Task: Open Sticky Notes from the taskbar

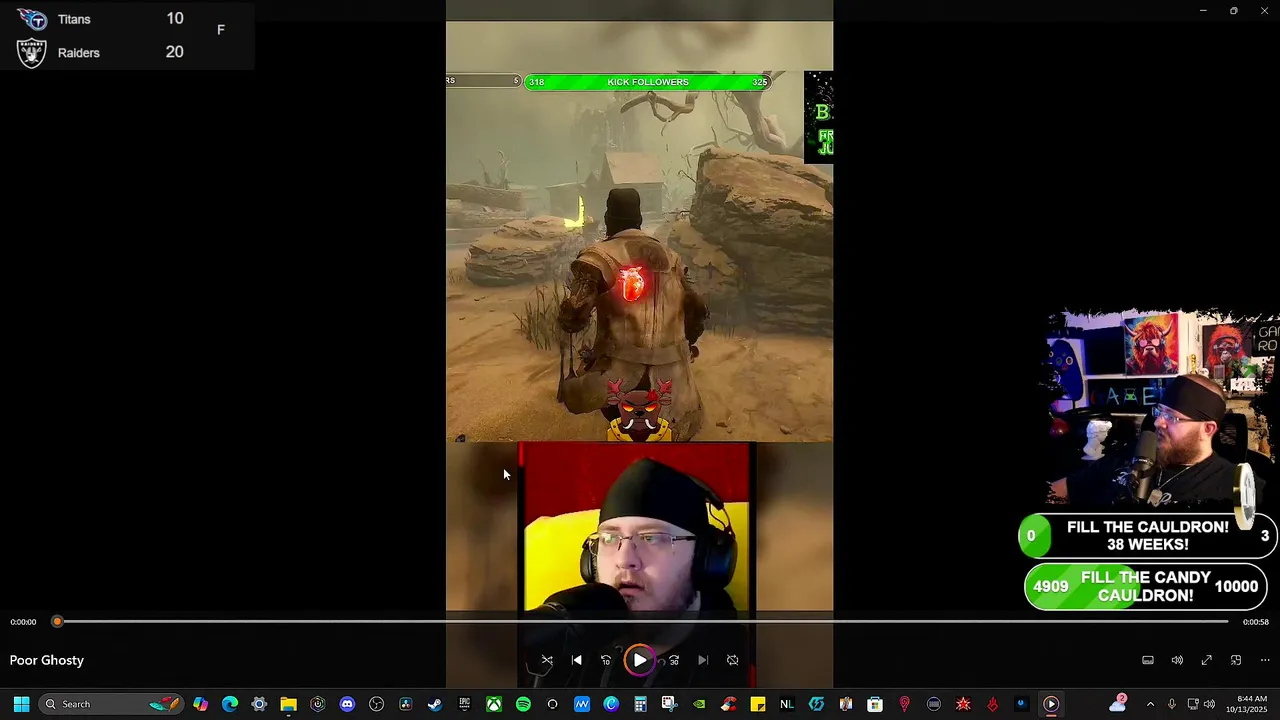Action: [x=758, y=704]
